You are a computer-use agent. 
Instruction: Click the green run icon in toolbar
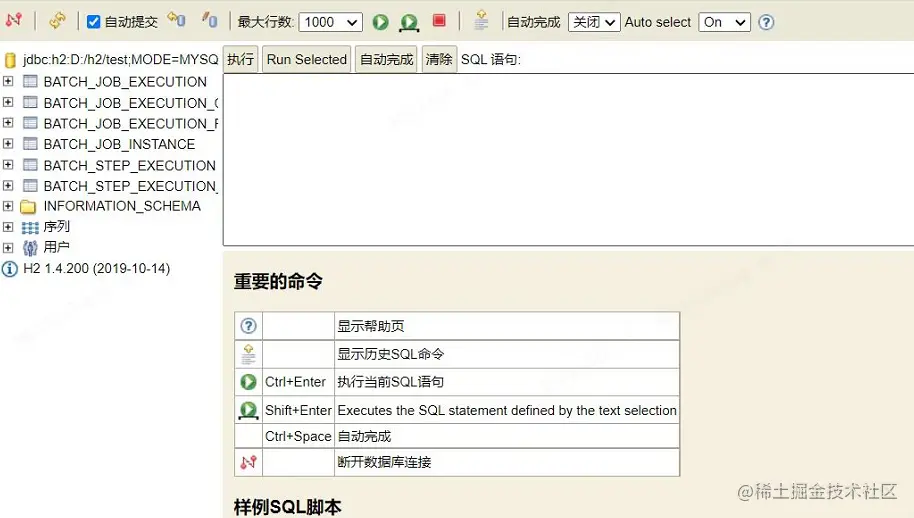(381, 22)
